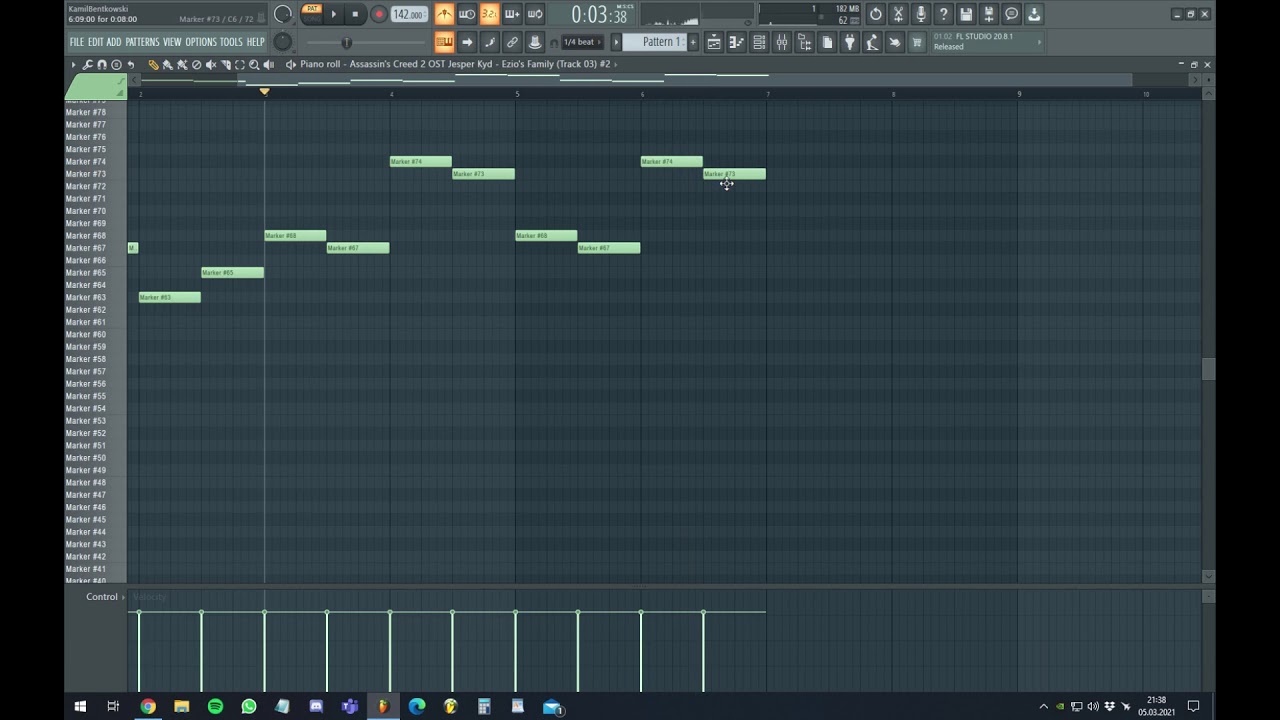The image size is (1280, 720).
Task: Toggle the 3-2-1 countdown before recording
Action: tap(489, 14)
